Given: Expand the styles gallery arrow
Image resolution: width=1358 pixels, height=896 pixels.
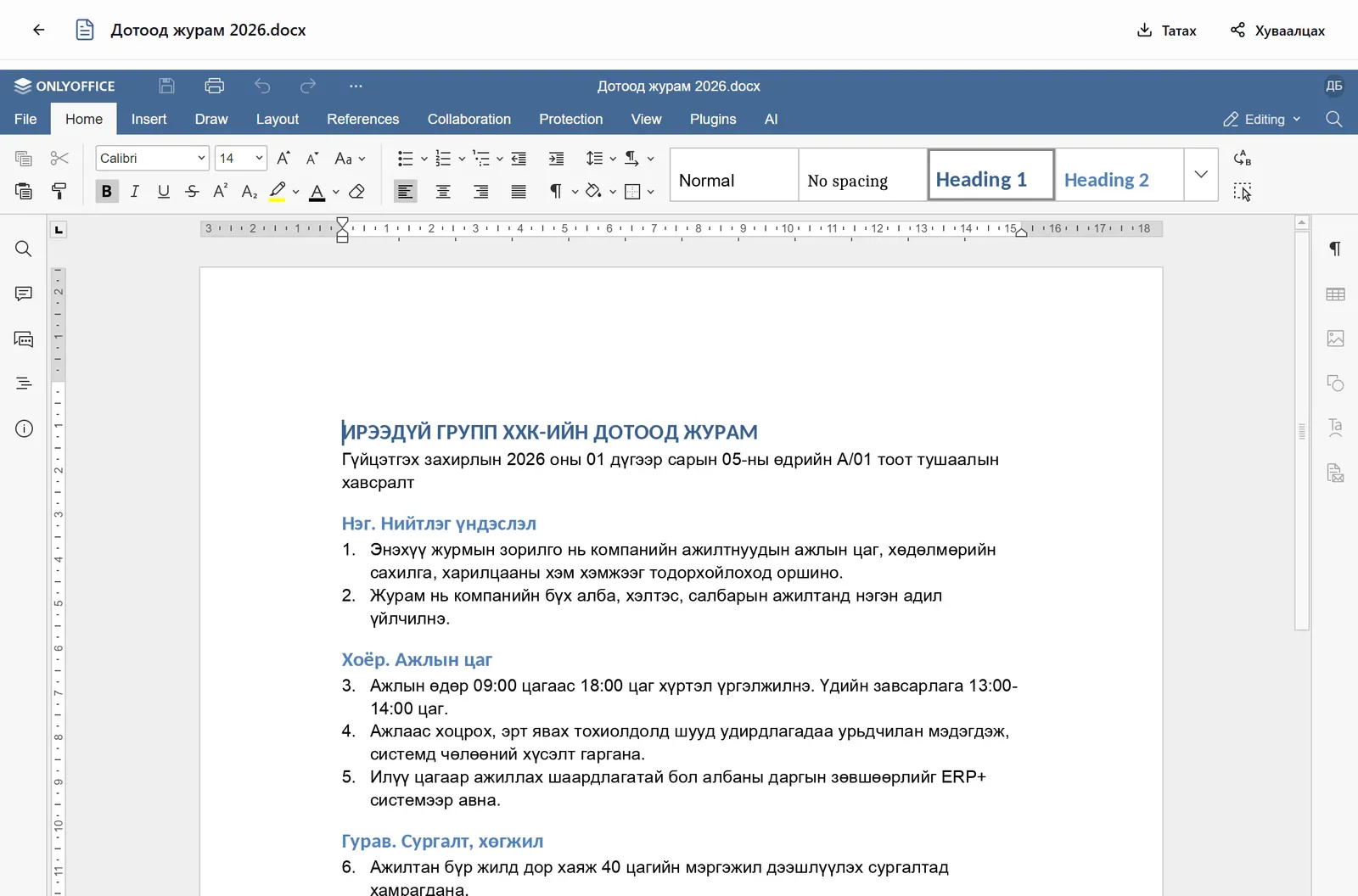Looking at the screenshot, I should click(1201, 175).
